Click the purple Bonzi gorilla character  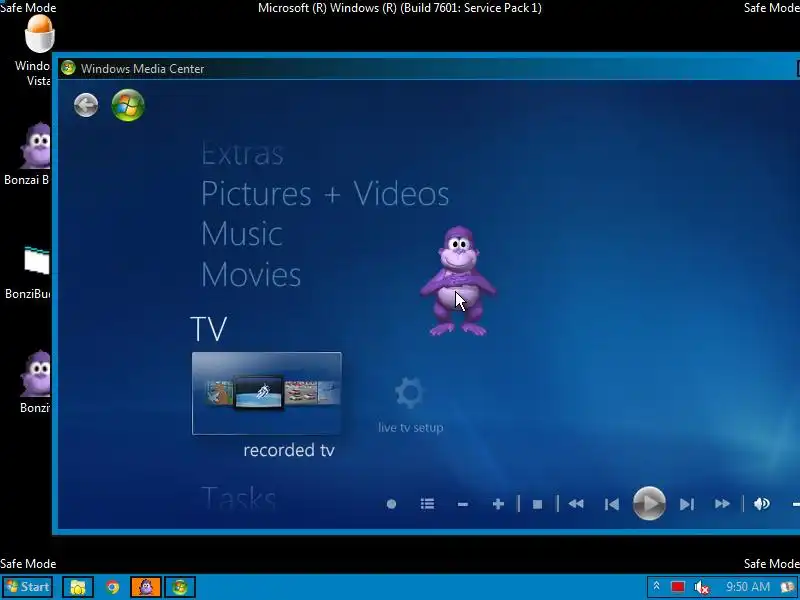point(458,282)
